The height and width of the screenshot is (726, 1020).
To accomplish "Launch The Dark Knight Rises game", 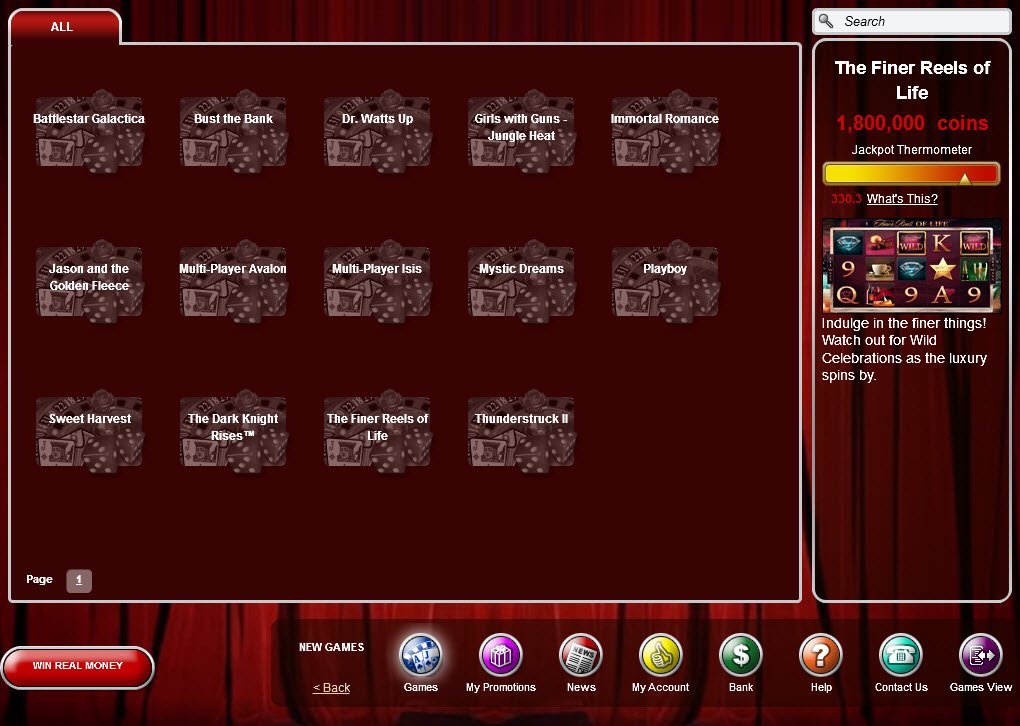I will coord(233,432).
